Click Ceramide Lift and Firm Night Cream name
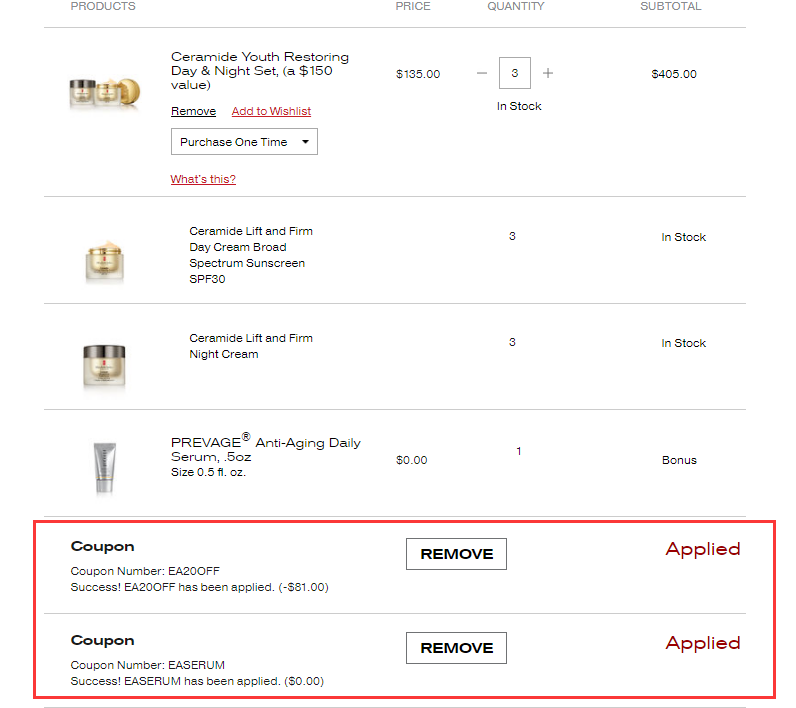796x708 pixels. [250, 346]
